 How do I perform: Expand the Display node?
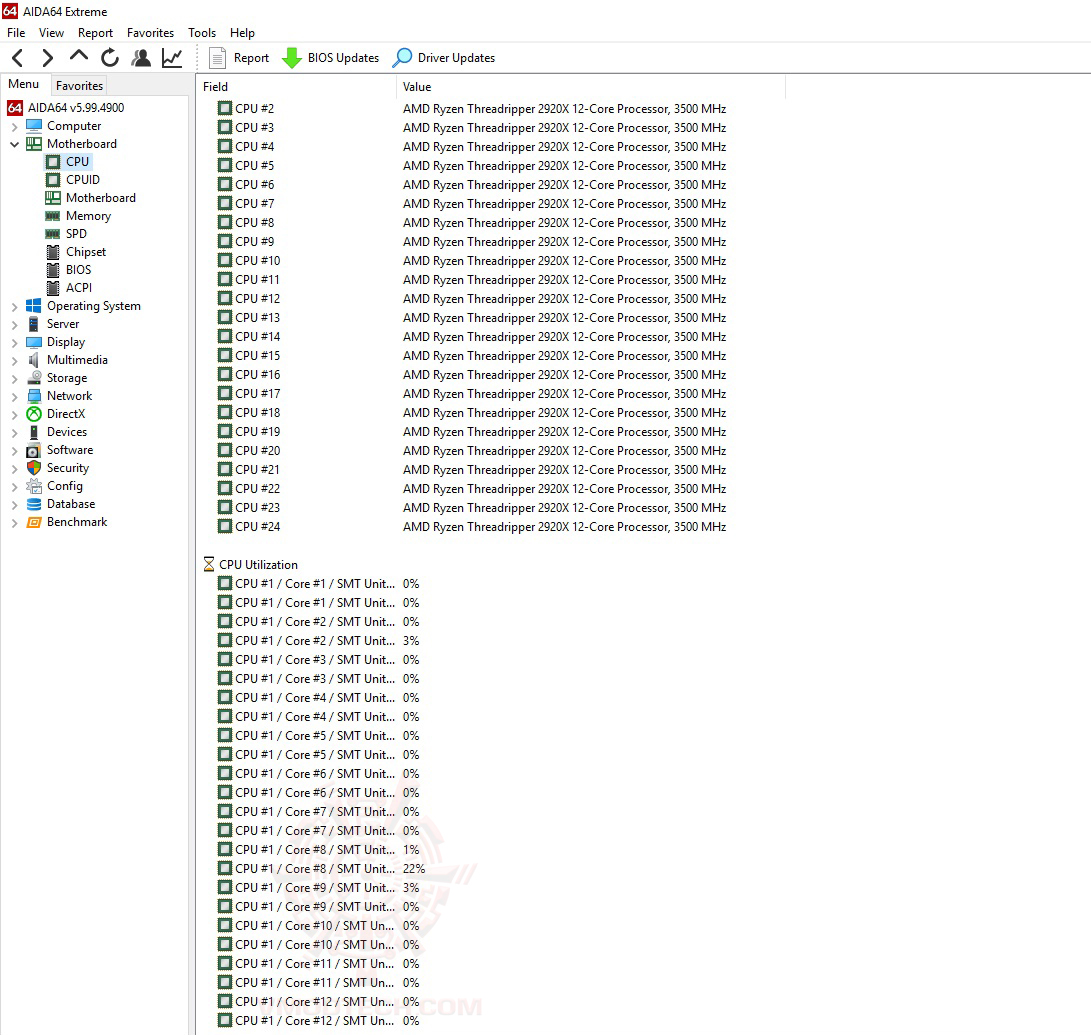[x=15, y=343]
